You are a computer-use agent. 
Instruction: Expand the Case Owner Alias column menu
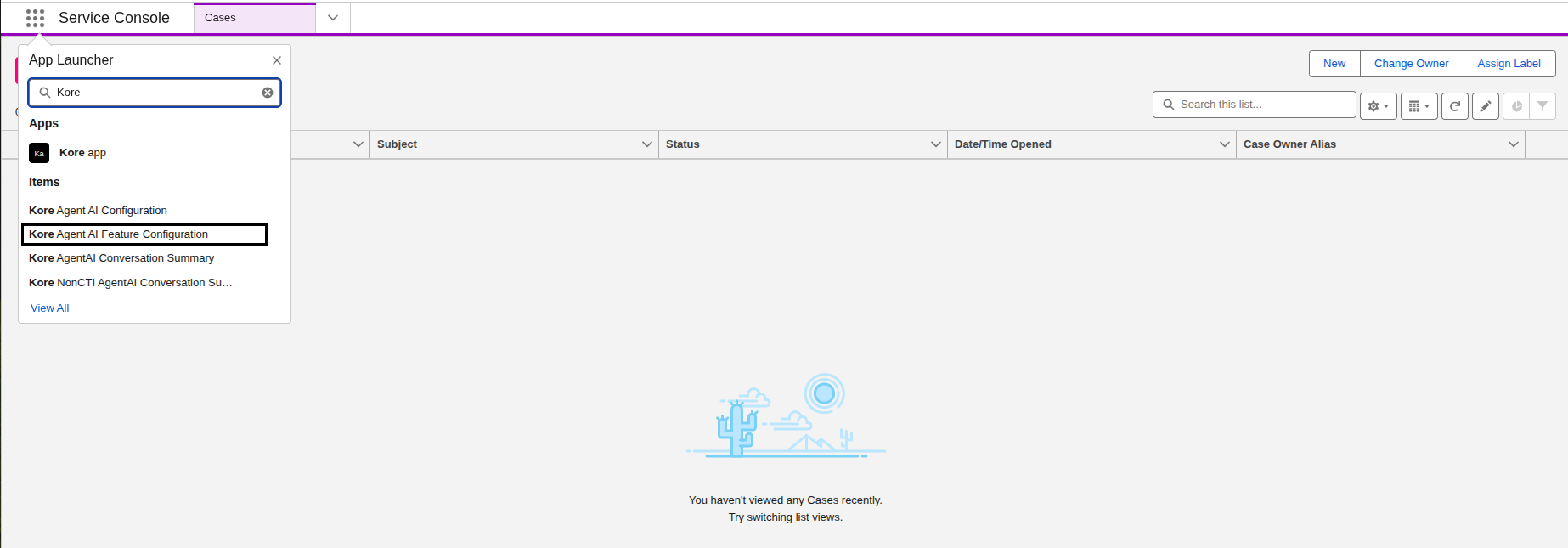point(1514,144)
